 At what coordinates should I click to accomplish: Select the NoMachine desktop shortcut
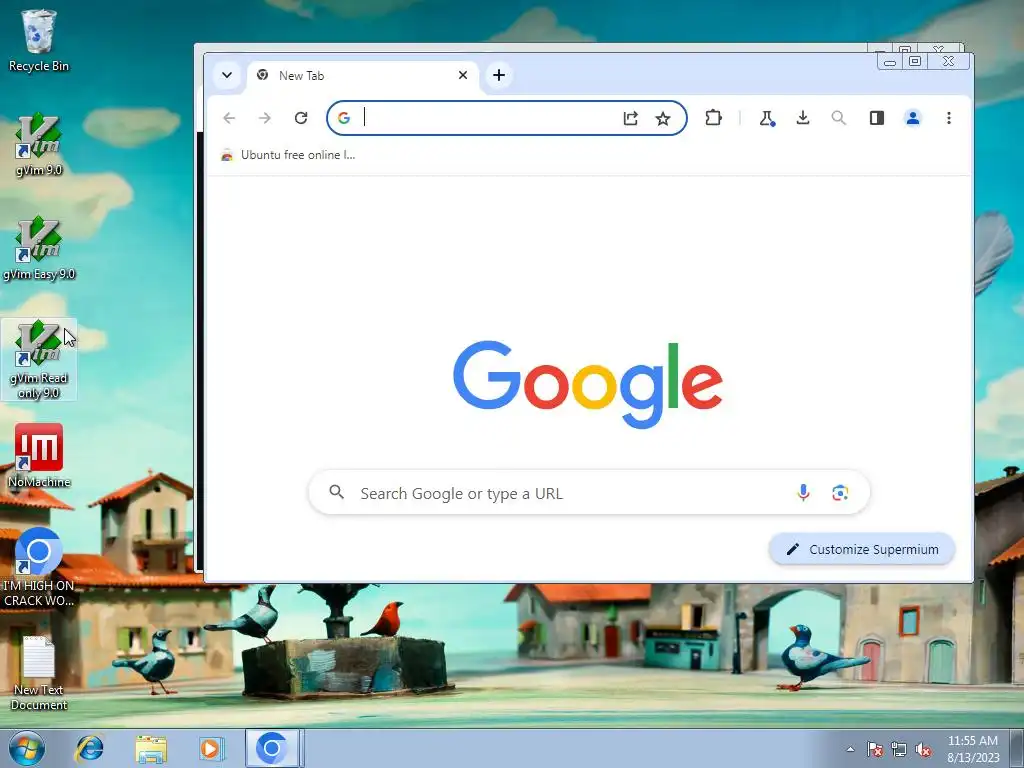[39, 456]
